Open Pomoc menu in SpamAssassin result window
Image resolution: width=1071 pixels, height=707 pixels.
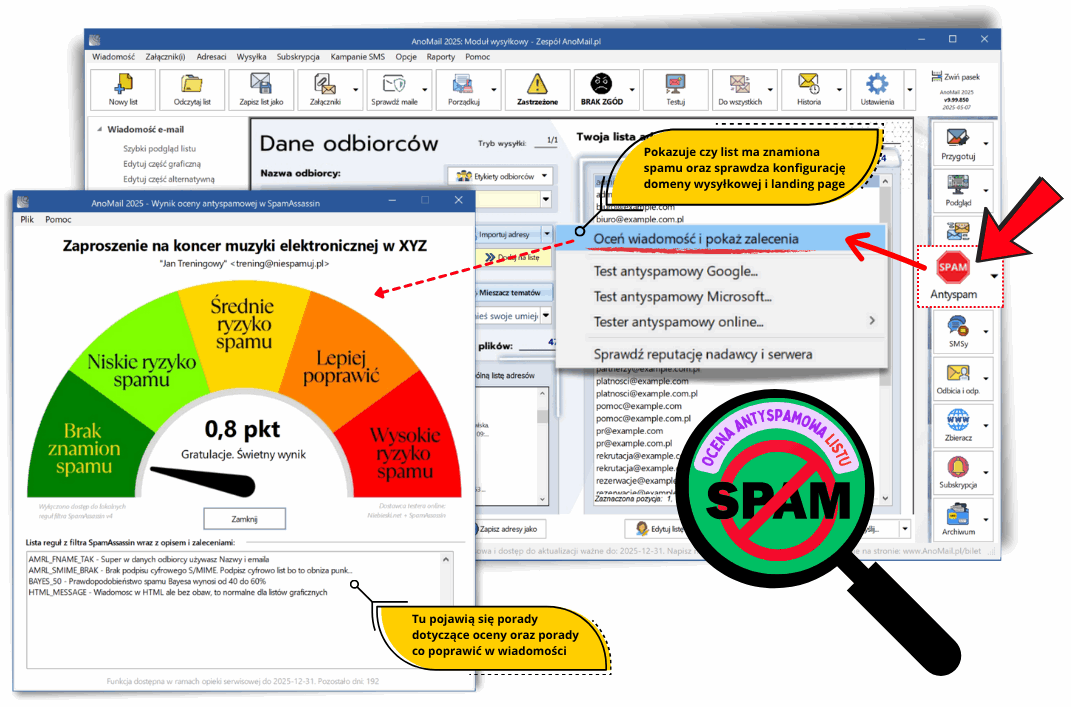pos(58,219)
